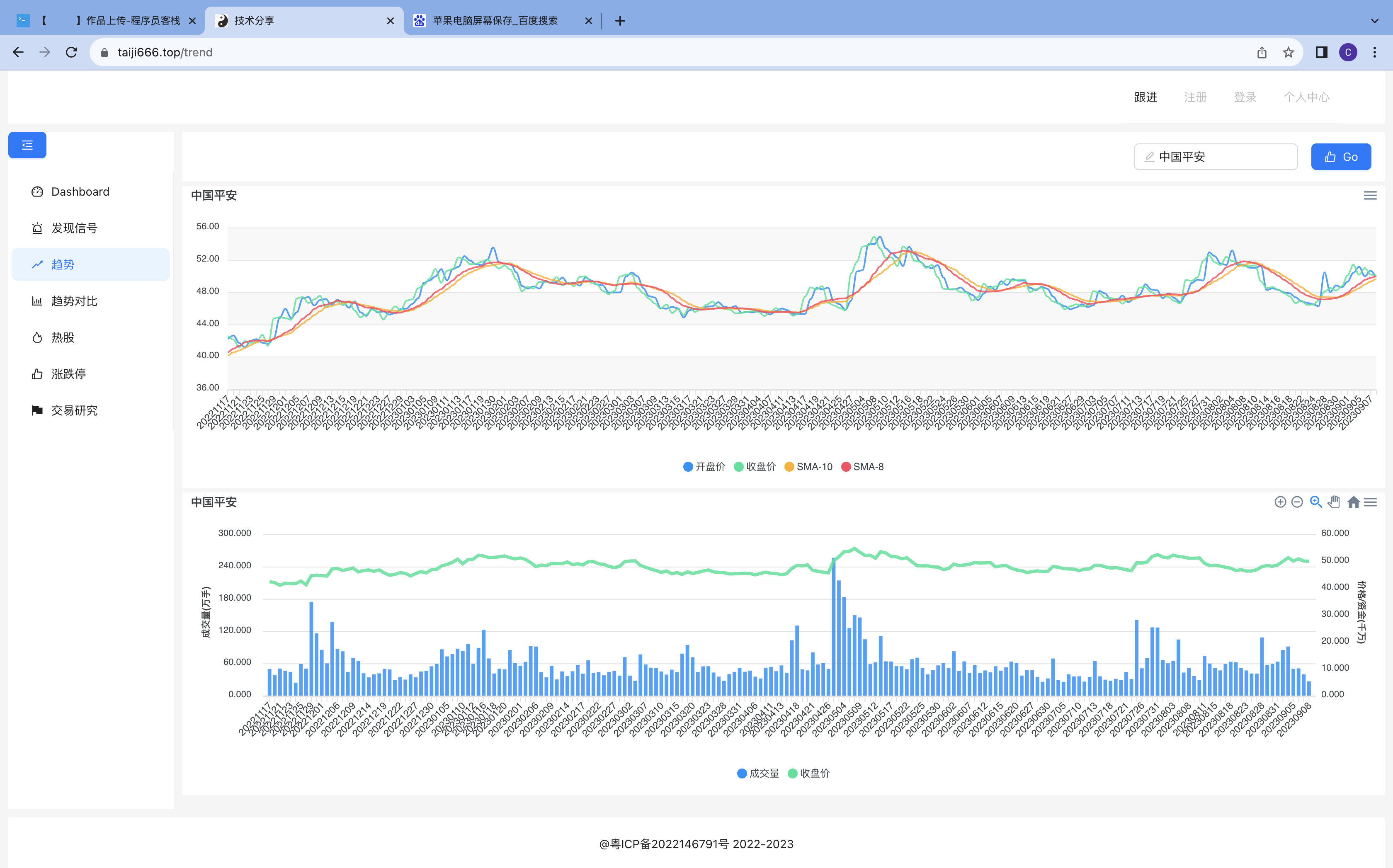Image resolution: width=1393 pixels, height=868 pixels.
Task: Click 注册 in the top navigation
Action: point(1195,97)
